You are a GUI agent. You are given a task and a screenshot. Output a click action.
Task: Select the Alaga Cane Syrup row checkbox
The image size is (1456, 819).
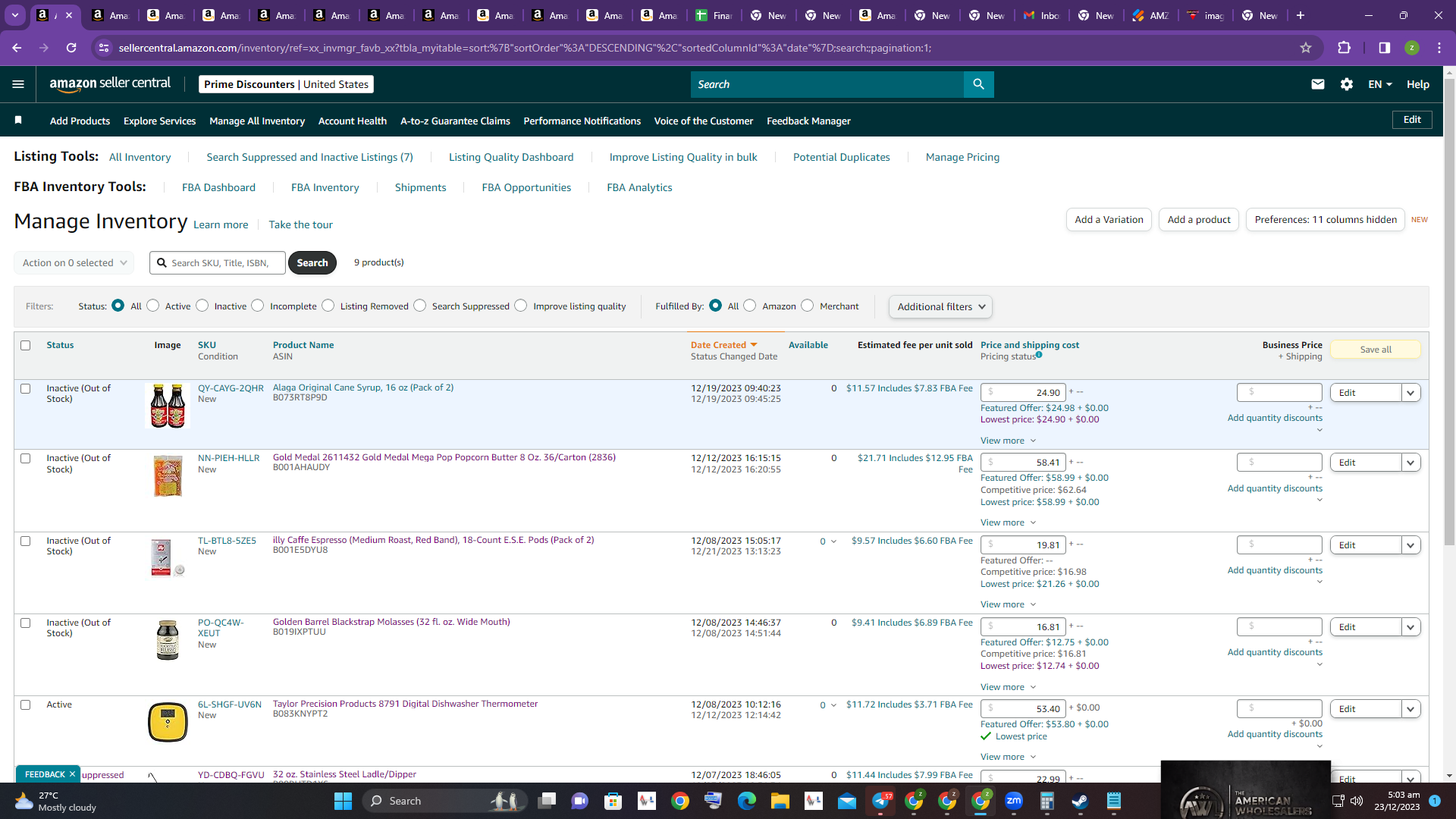pyautogui.click(x=26, y=388)
